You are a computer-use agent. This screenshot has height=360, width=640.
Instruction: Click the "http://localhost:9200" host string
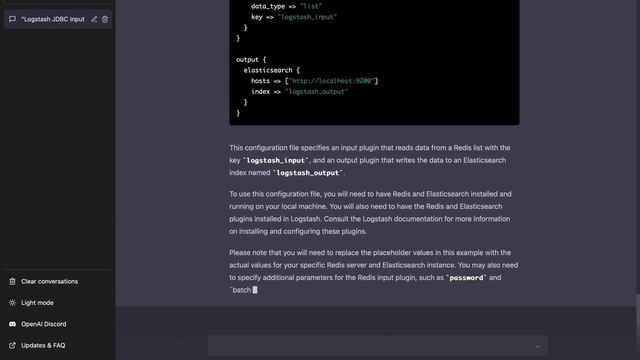click(x=331, y=81)
